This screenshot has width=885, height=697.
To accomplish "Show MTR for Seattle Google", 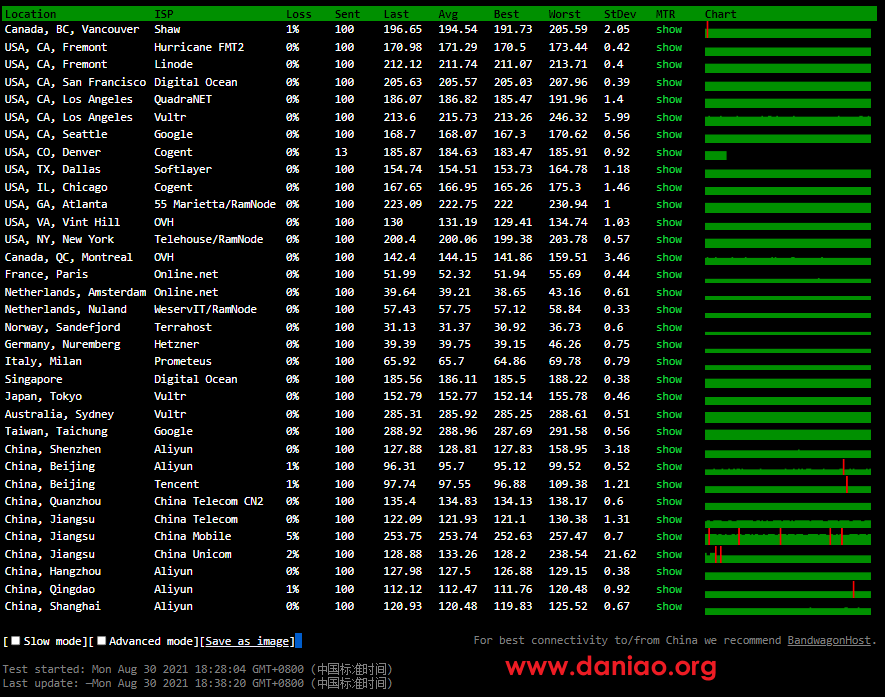I will [x=669, y=134].
